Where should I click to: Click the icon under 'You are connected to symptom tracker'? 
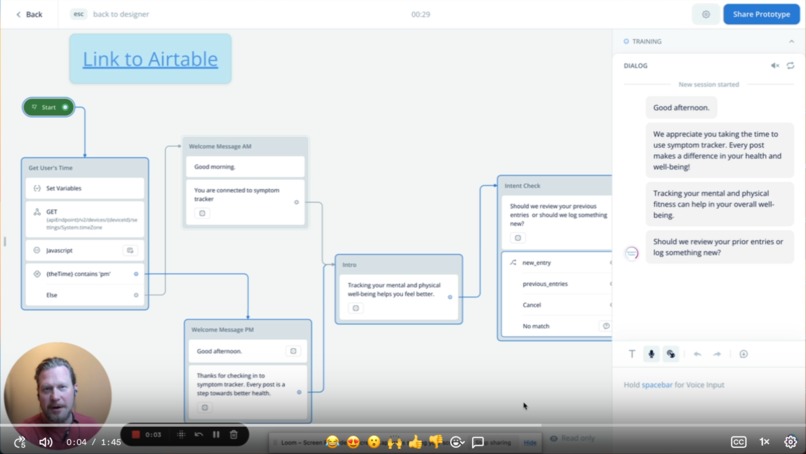tap(202, 213)
